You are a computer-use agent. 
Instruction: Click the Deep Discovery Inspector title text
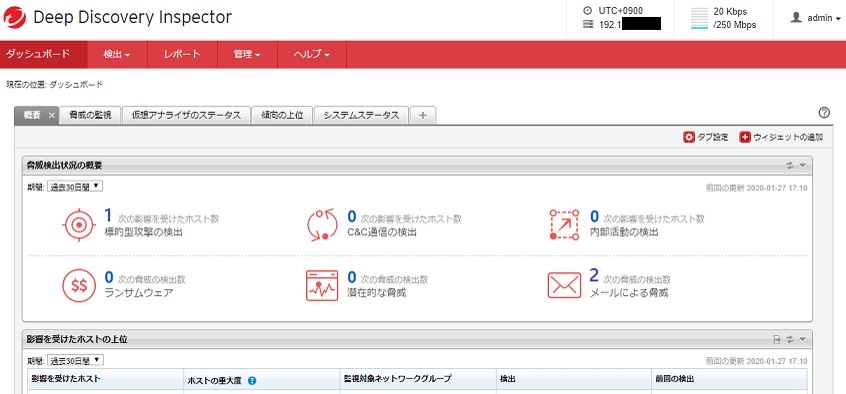pos(132,17)
